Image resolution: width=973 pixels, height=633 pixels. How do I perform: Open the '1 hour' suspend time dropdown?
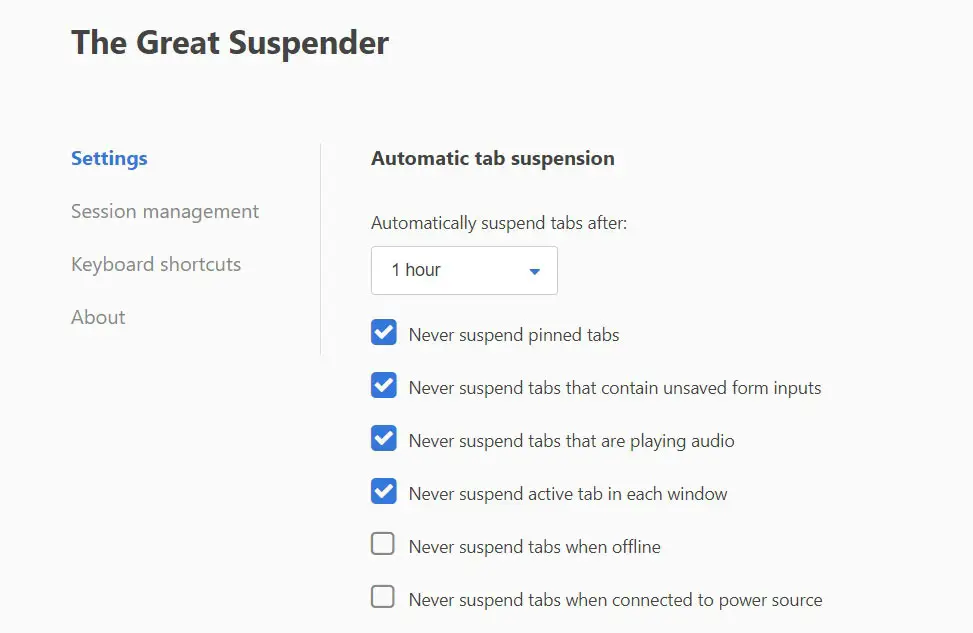(464, 271)
